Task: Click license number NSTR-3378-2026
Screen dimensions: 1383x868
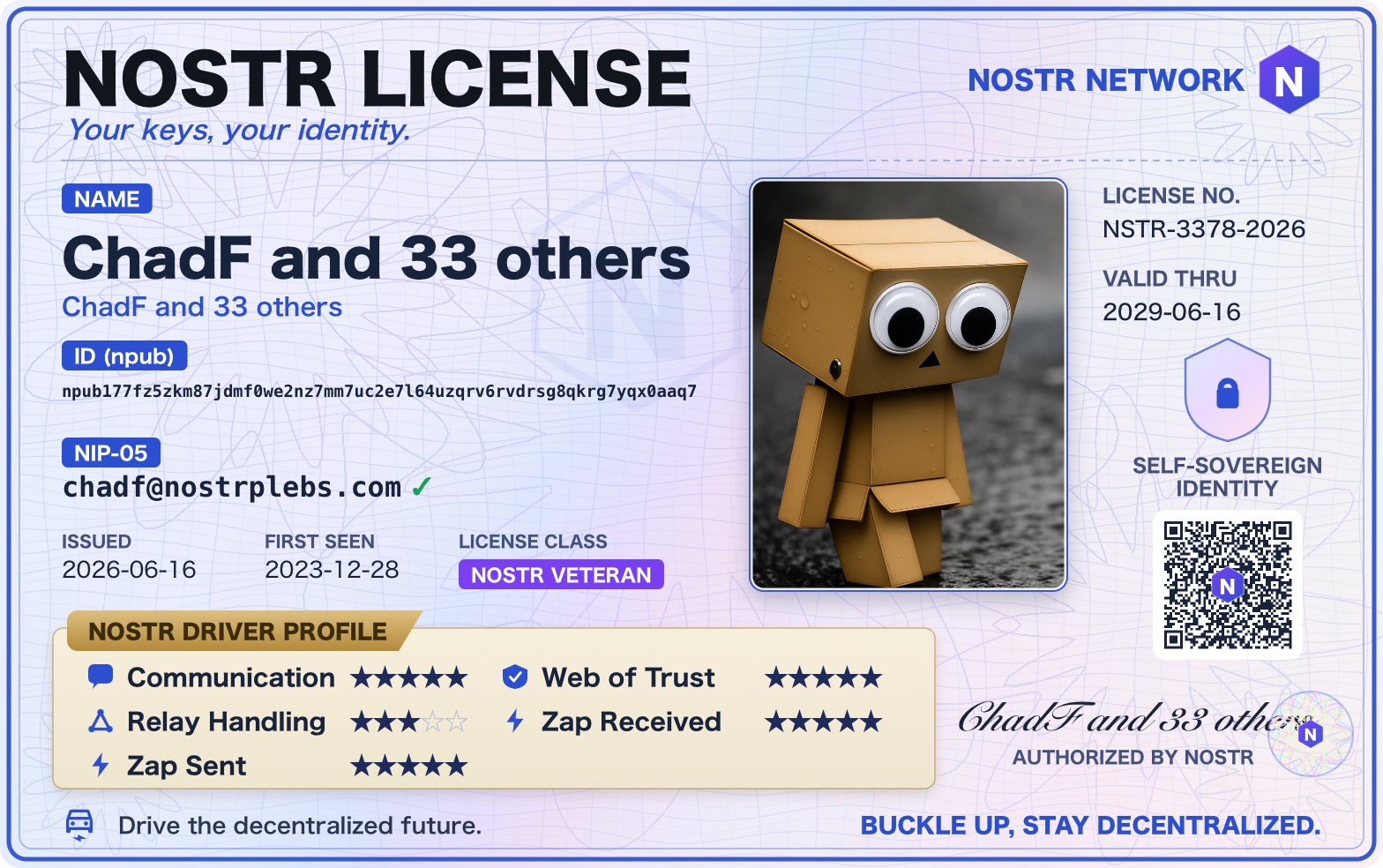Action: point(1204,229)
